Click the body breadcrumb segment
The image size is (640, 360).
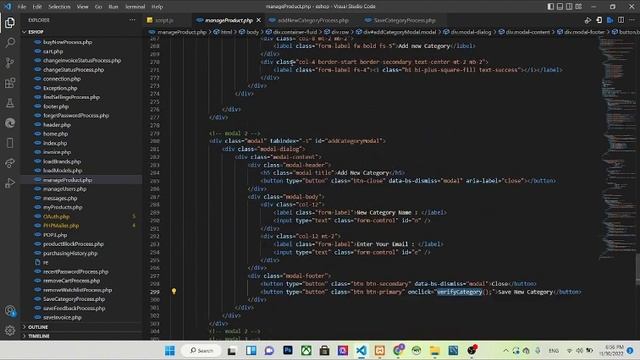click(252, 32)
